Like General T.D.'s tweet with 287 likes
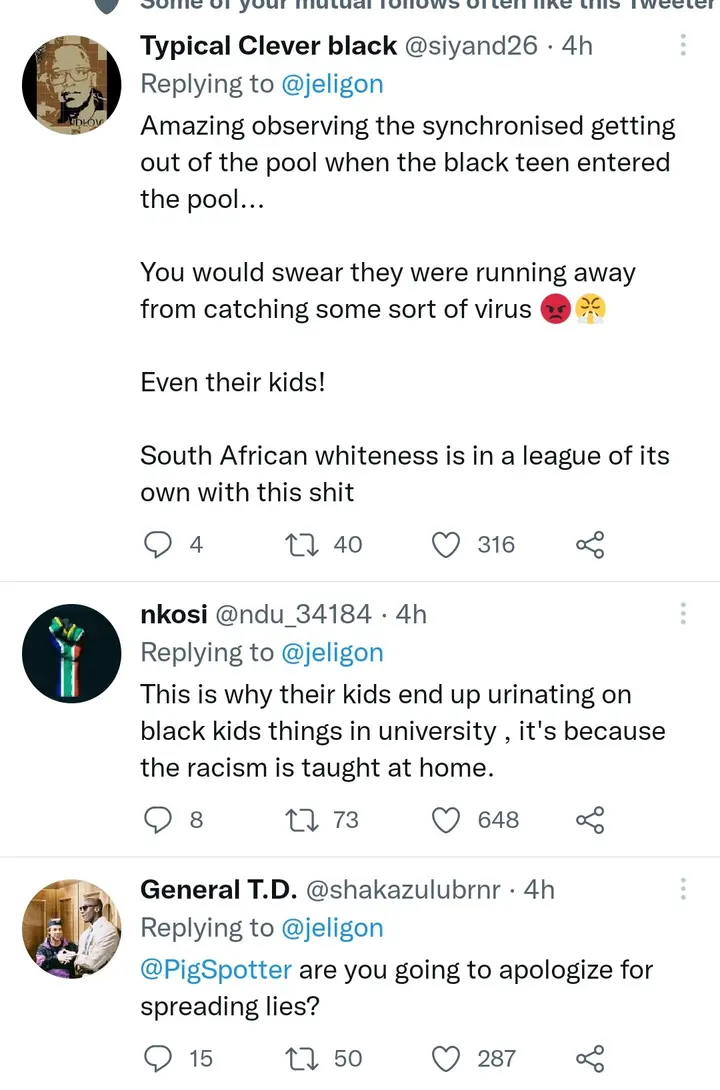Image resolution: width=720 pixels, height=1090 pixels. pos(445,1058)
